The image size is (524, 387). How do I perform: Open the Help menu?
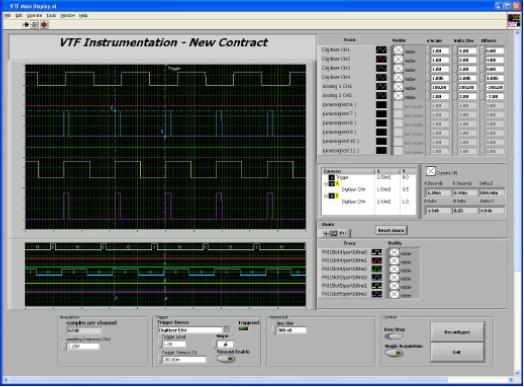coord(83,15)
